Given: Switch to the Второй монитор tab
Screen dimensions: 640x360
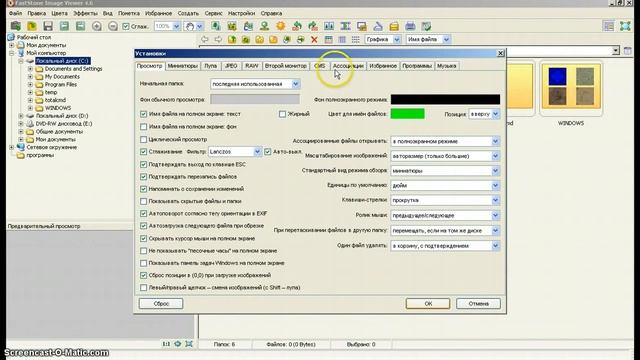Looking at the screenshot, I should [x=286, y=66].
